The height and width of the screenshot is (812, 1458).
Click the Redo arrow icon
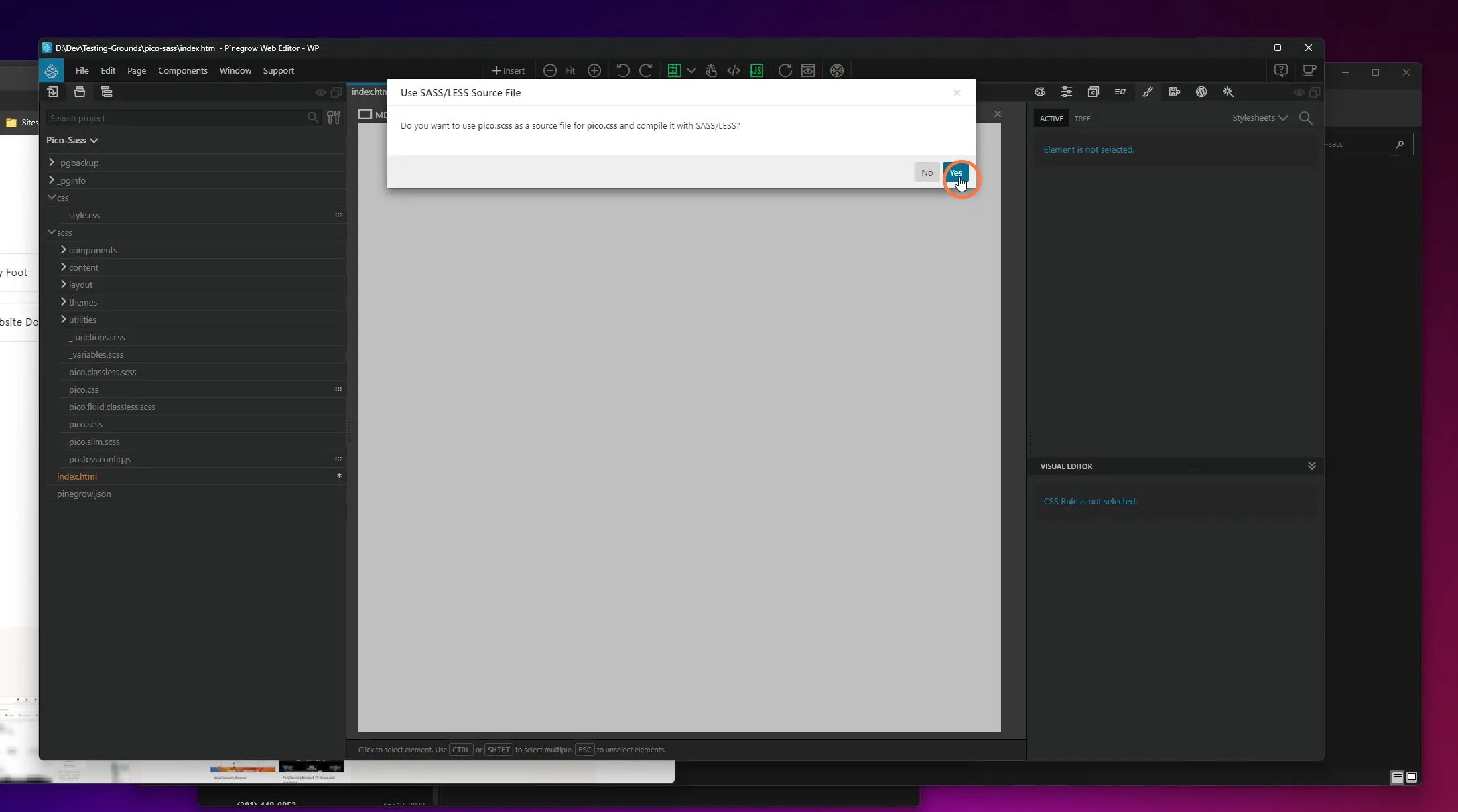(x=646, y=70)
